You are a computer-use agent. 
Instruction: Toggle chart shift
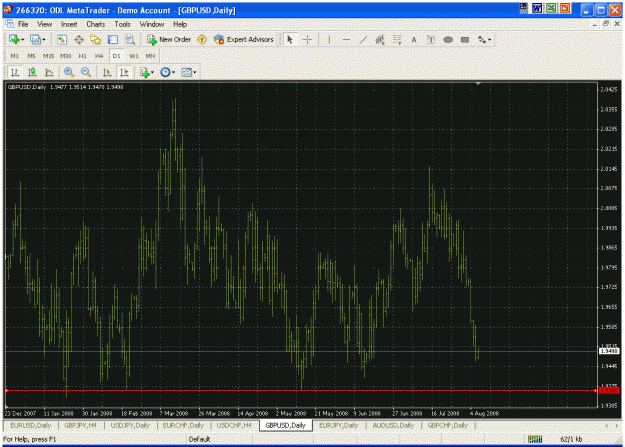124,72
